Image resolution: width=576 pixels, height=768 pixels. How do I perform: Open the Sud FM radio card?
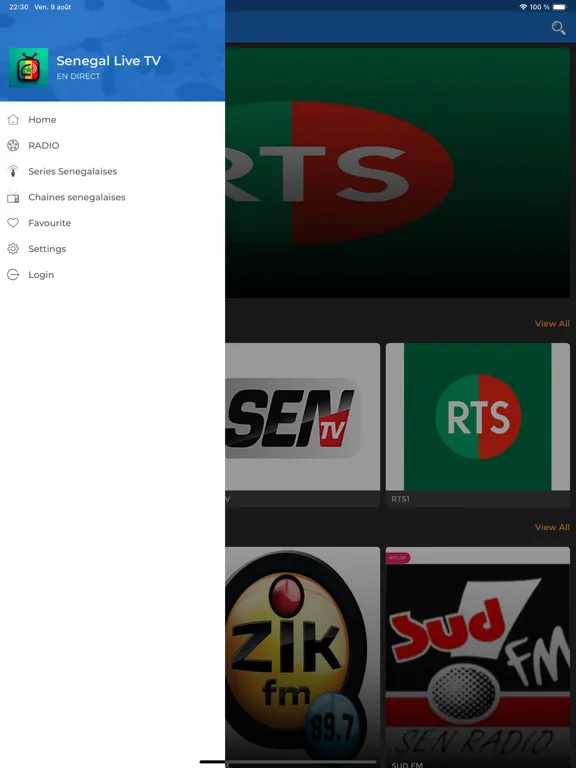[478, 656]
